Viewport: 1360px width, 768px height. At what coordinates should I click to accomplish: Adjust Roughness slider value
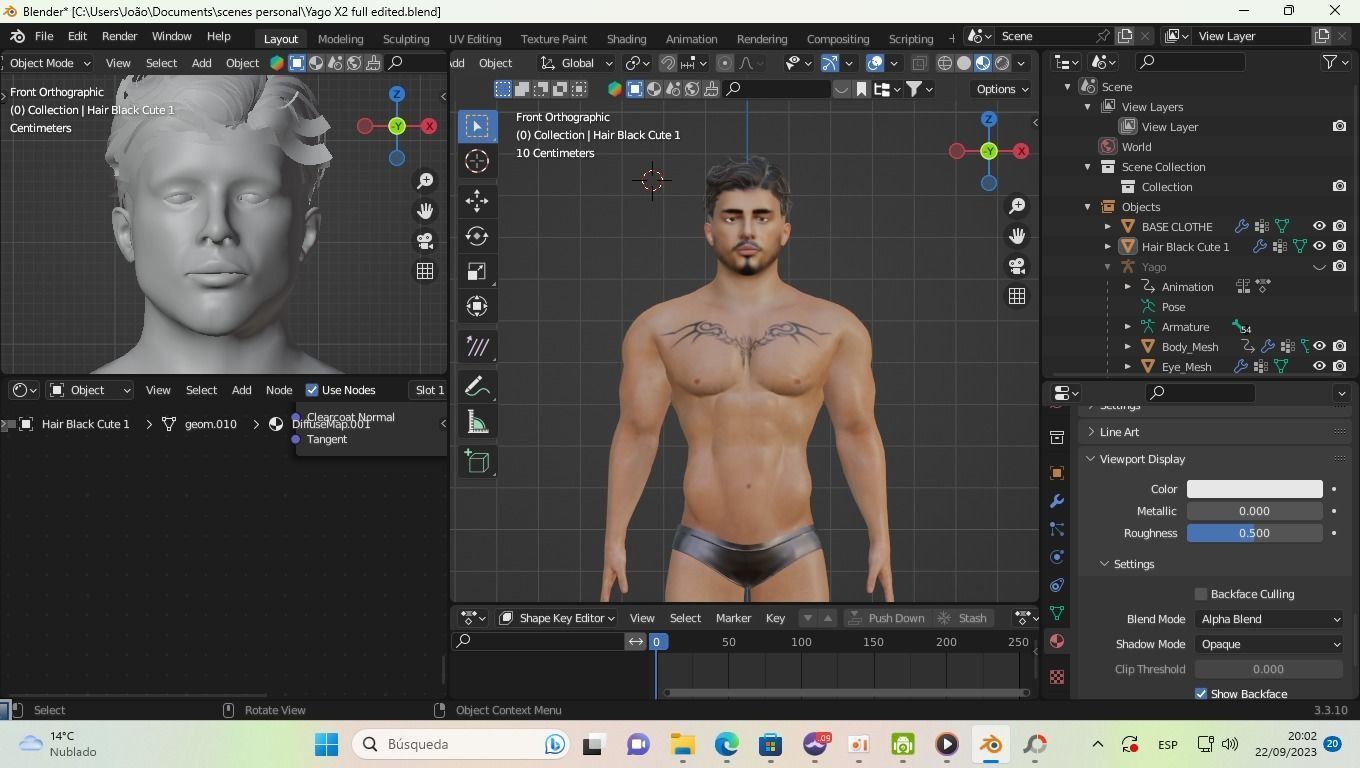coord(1255,533)
